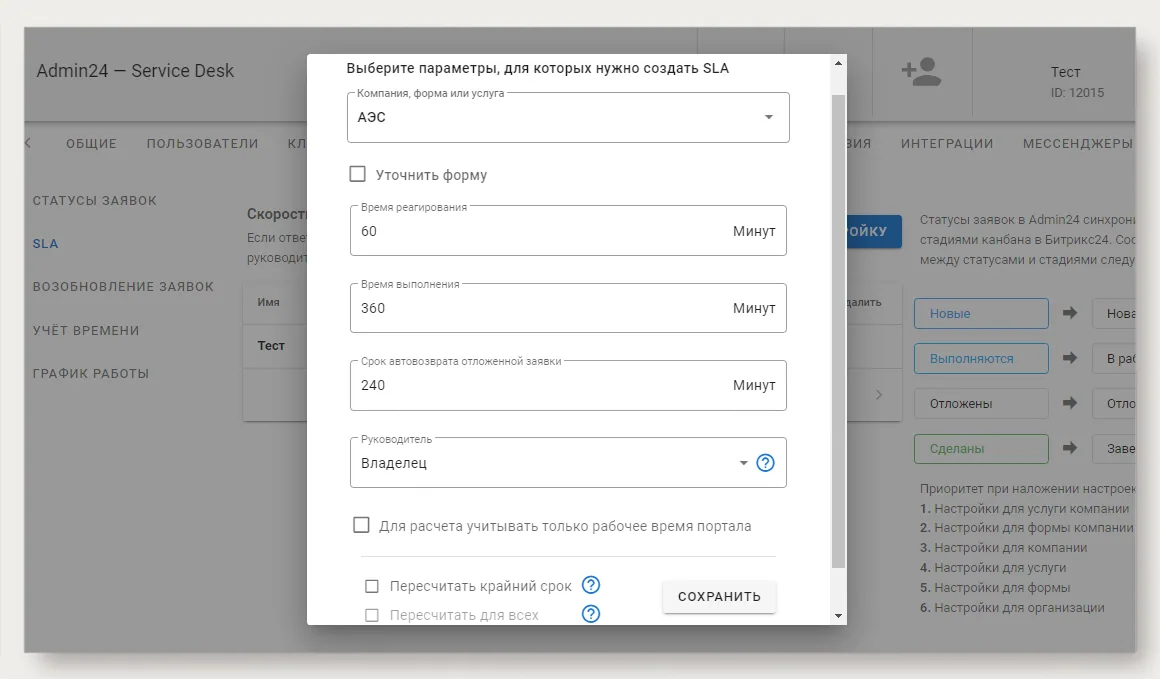1160x679 pixels.
Task: Click arrow icon next to Отложены status
Action: coord(1070,403)
